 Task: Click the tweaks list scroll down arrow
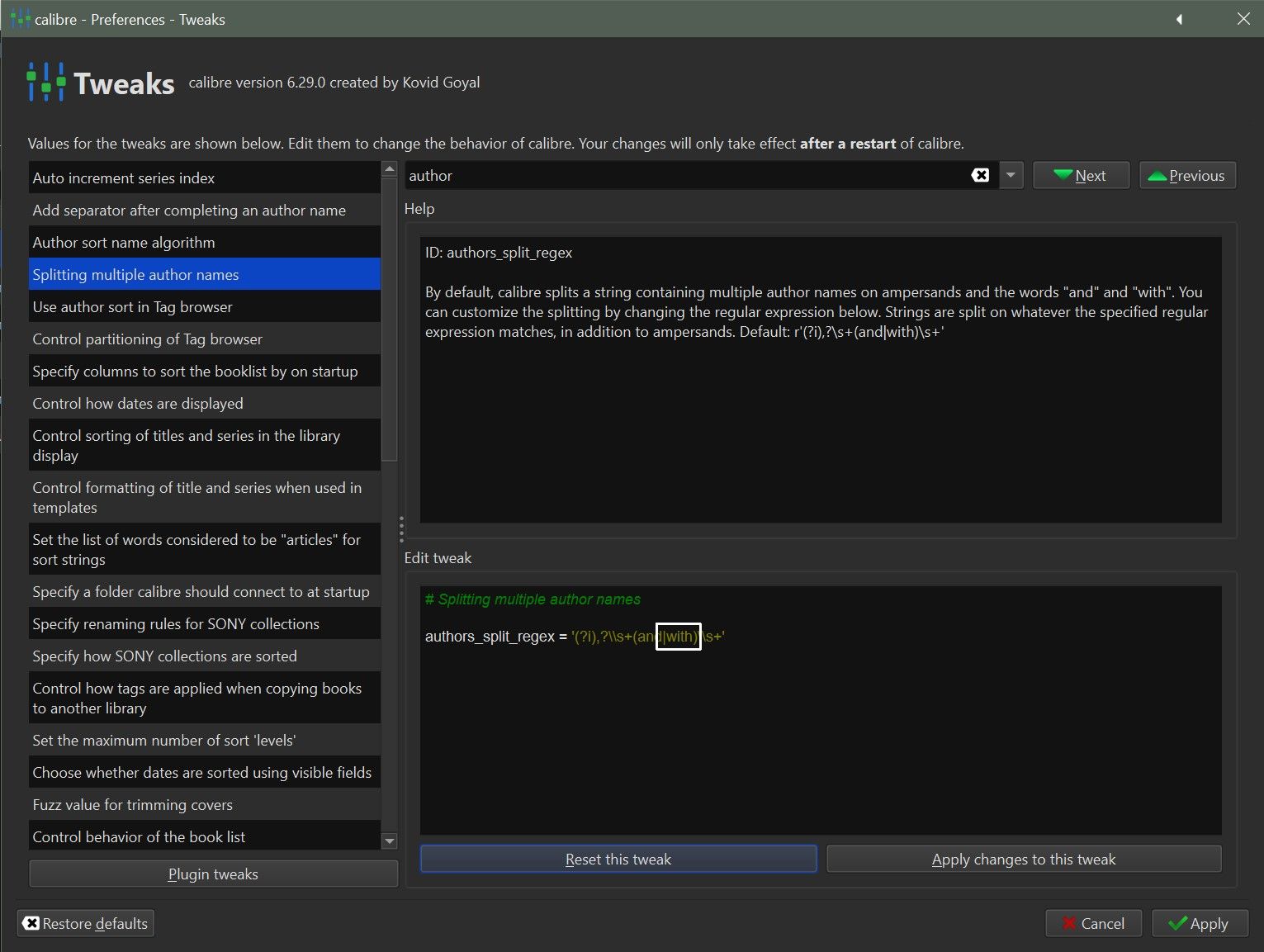tap(390, 841)
